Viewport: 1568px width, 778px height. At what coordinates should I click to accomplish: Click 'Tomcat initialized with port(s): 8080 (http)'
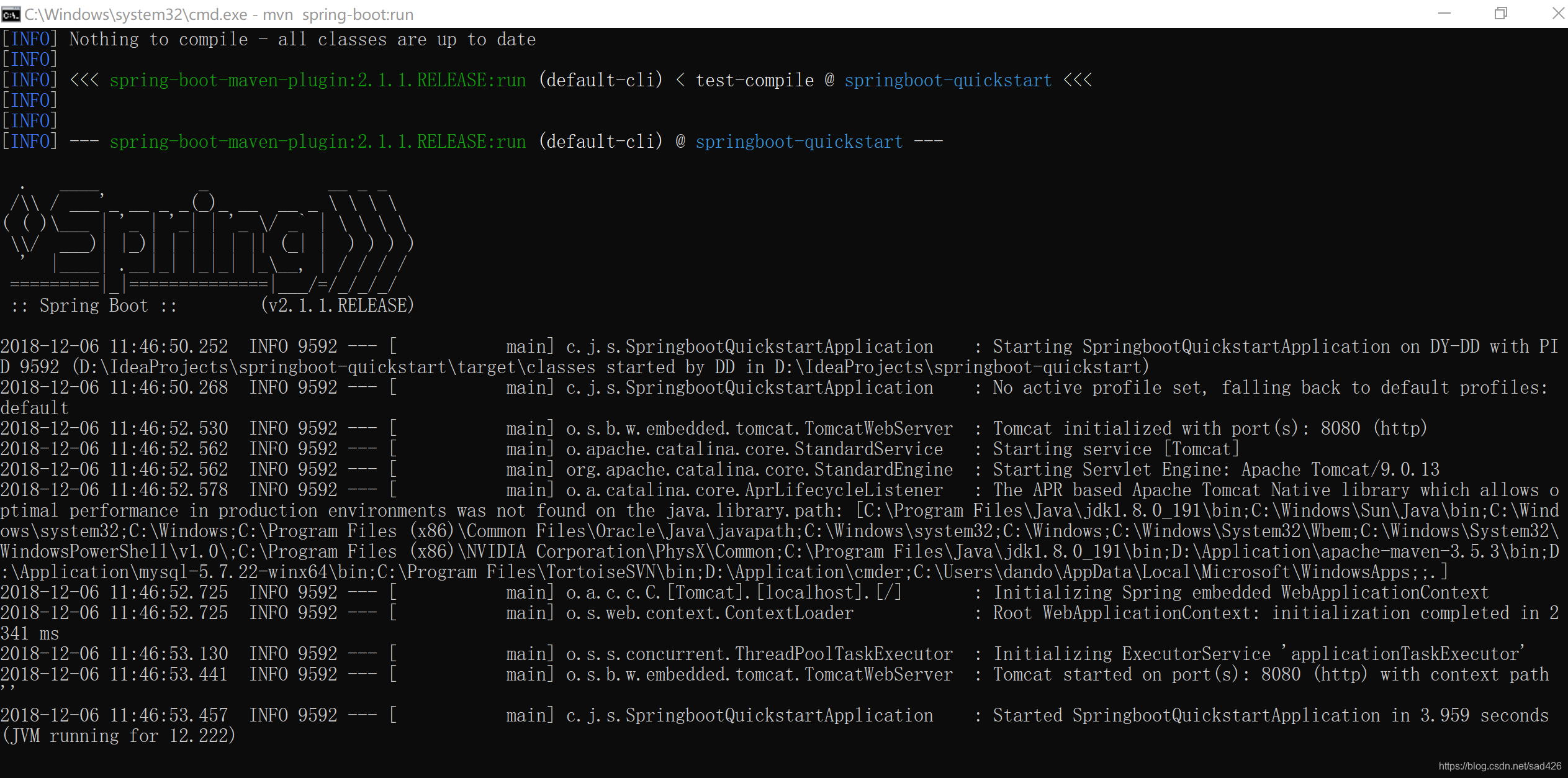click(1210, 428)
